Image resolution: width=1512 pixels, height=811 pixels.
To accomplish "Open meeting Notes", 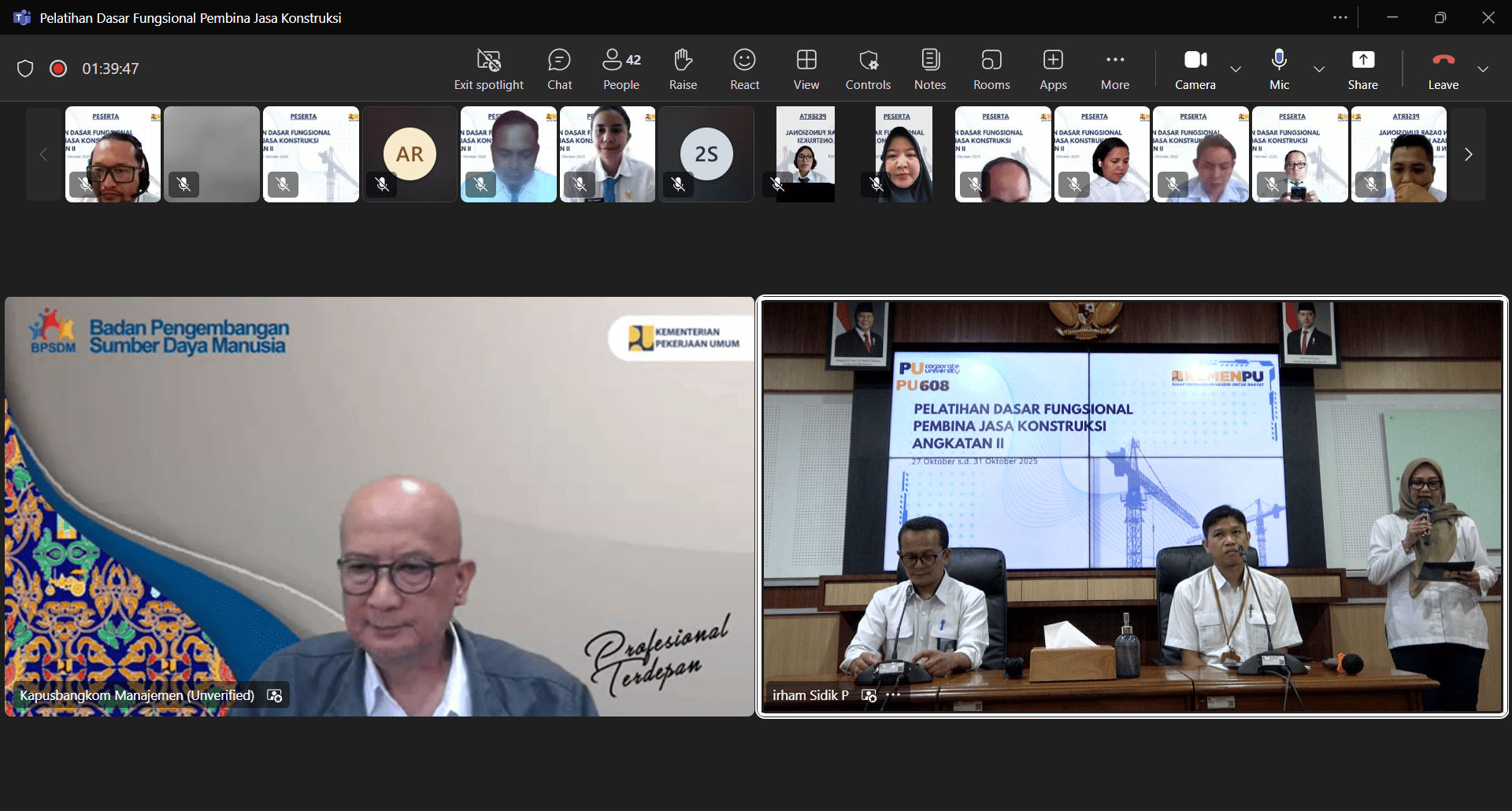I will click(x=929, y=69).
